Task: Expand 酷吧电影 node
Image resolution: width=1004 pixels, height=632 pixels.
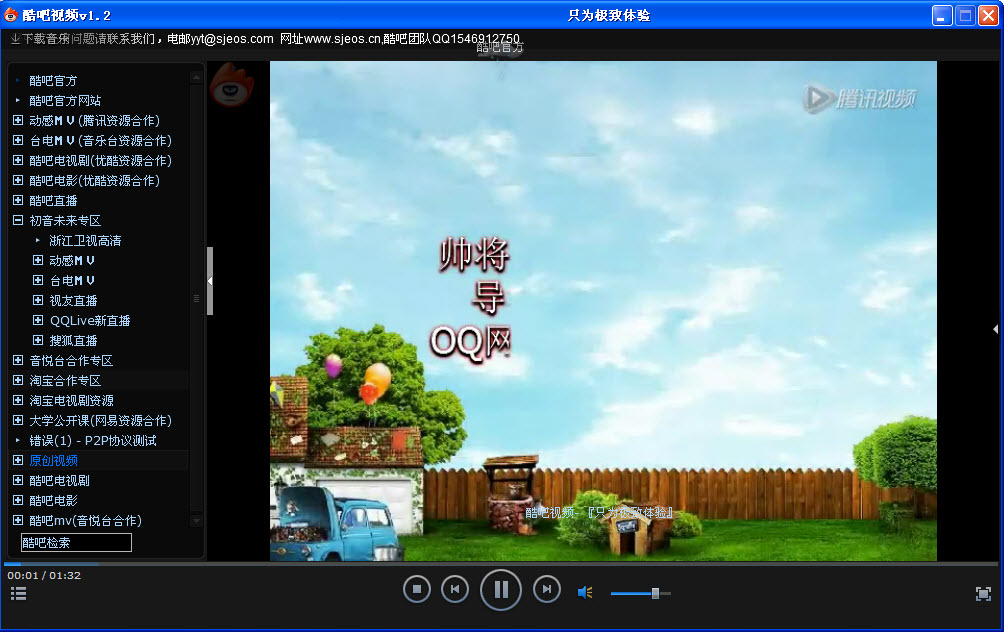Action: pos(18,500)
